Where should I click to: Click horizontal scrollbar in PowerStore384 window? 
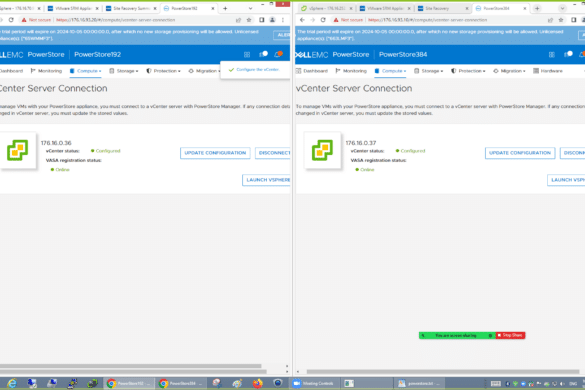442,372
